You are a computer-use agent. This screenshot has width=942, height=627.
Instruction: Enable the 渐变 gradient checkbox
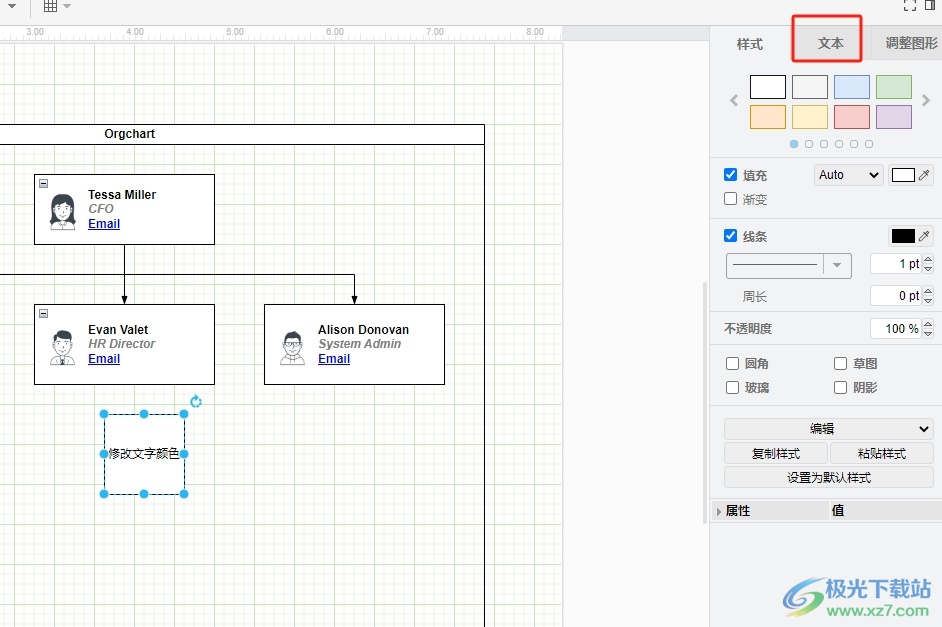pyautogui.click(x=731, y=199)
